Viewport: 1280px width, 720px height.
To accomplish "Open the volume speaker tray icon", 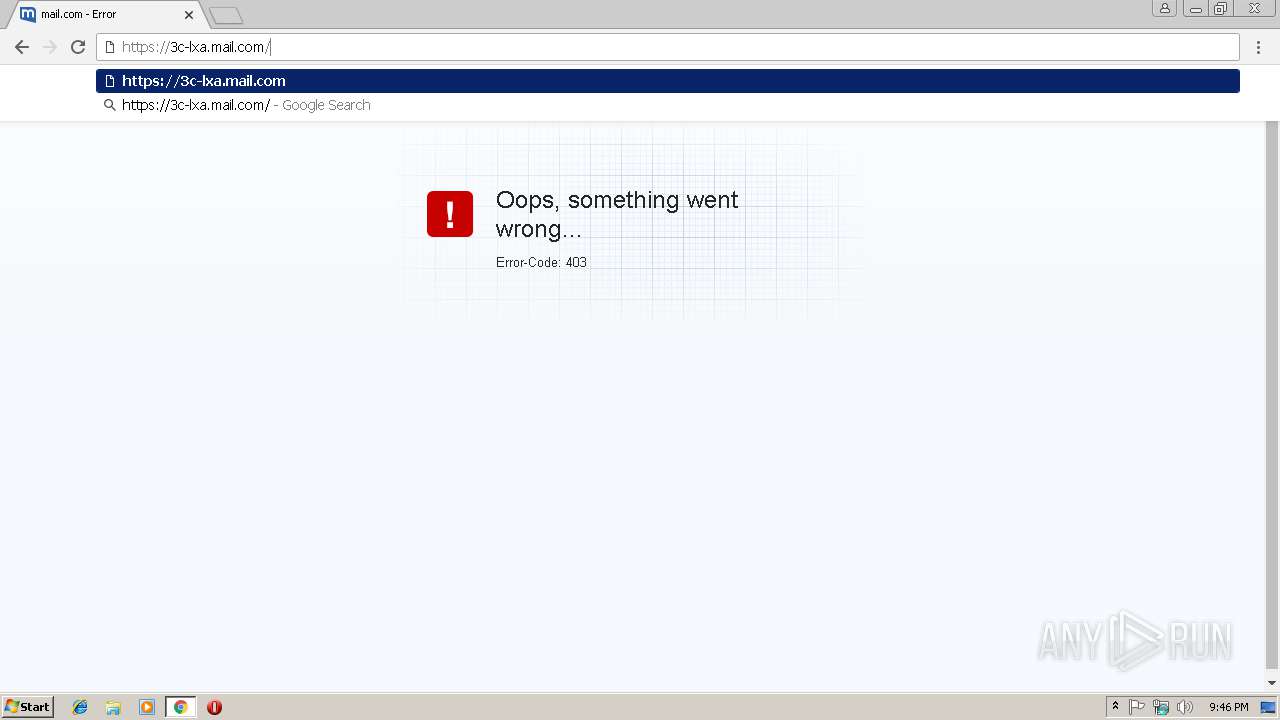I will click(1185, 707).
